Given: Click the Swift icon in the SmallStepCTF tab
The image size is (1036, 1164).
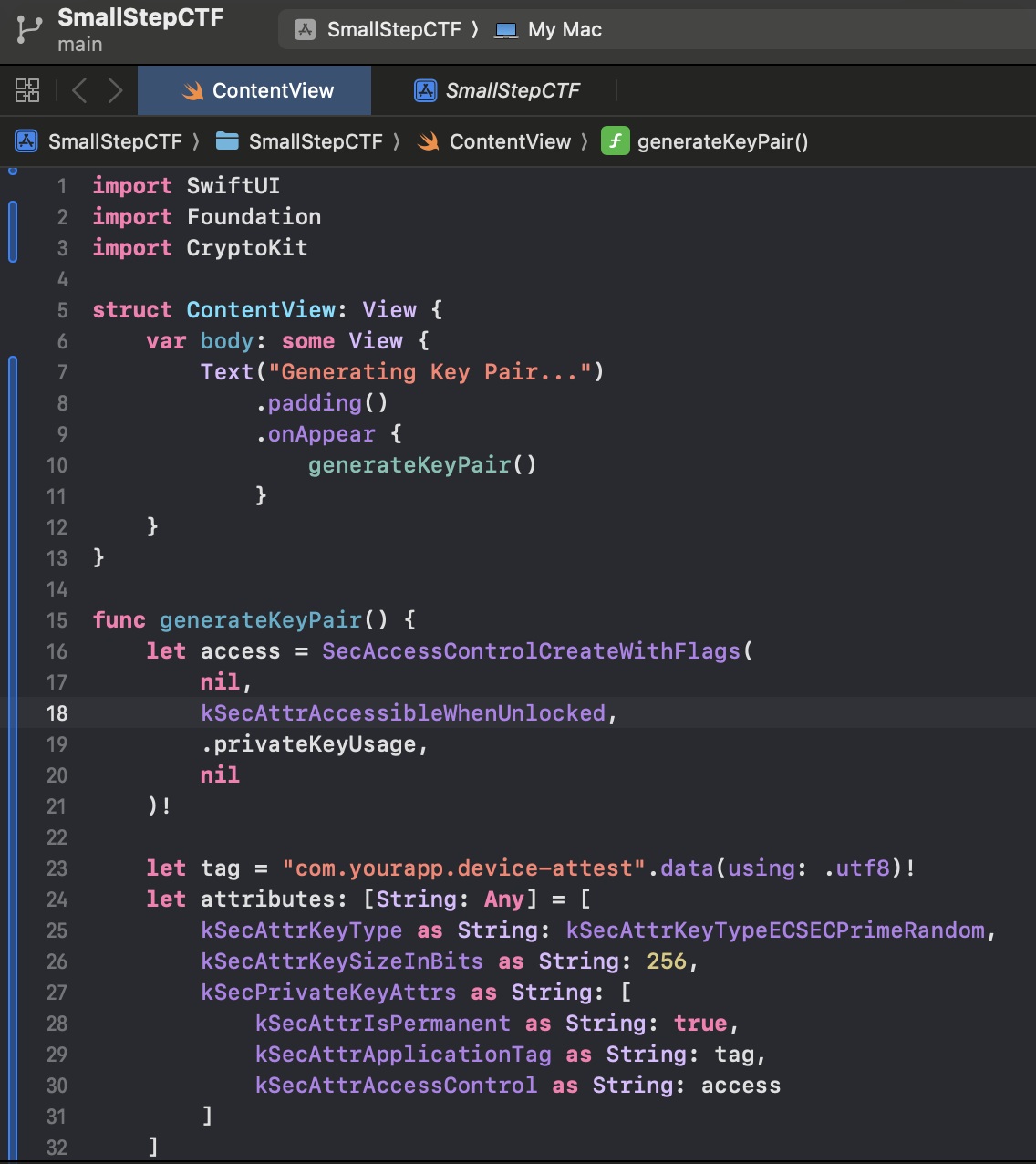Looking at the screenshot, I should (x=426, y=89).
